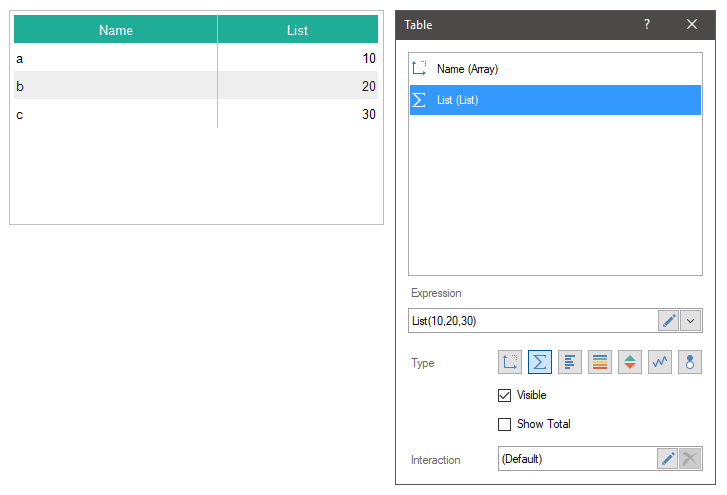The image size is (727, 495).
Task: Select the data bars type icon
Action: pyautogui.click(x=570, y=362)
